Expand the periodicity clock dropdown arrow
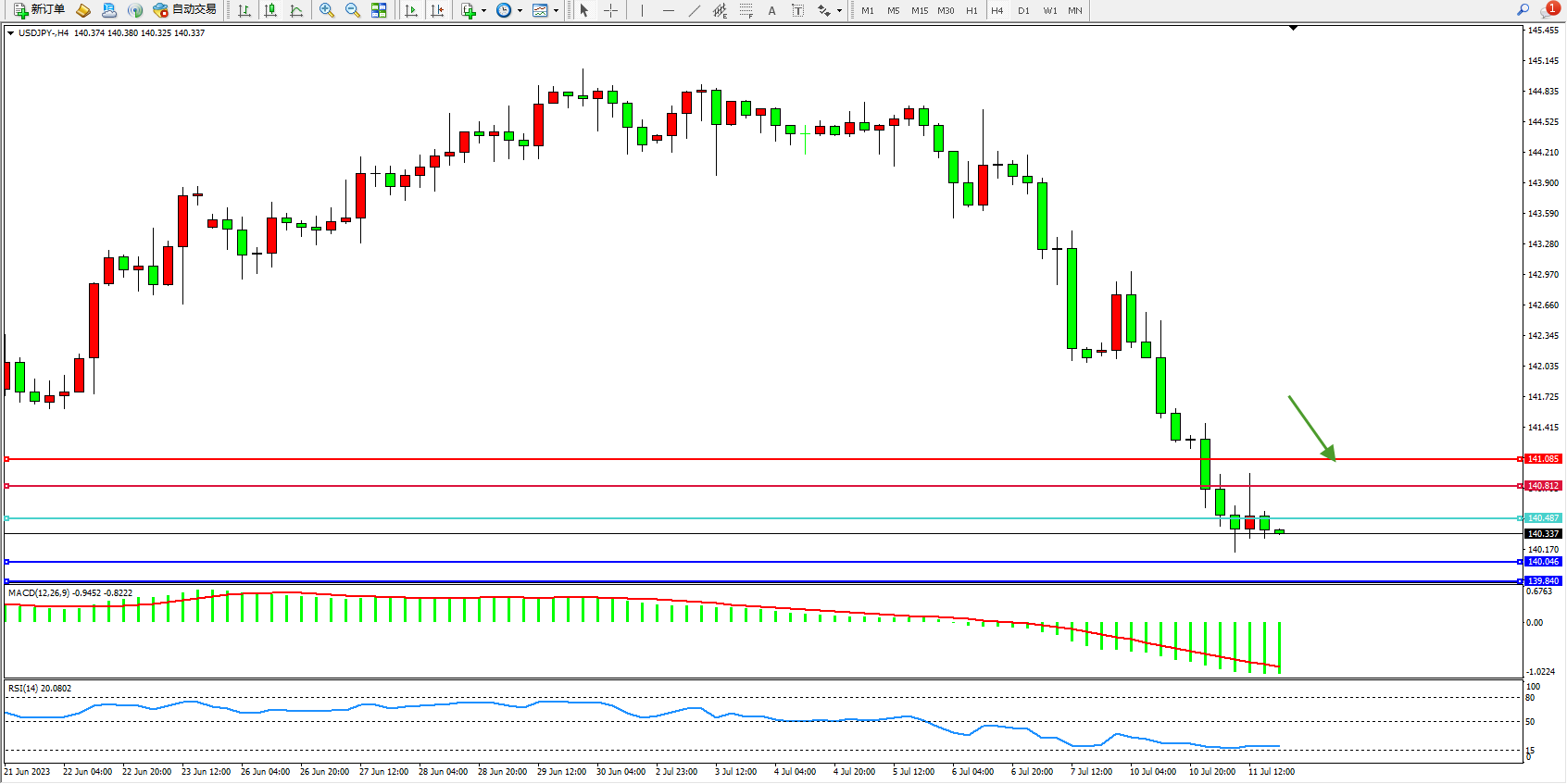Viewport: 1567px width, 784px height. coord(520,11)
